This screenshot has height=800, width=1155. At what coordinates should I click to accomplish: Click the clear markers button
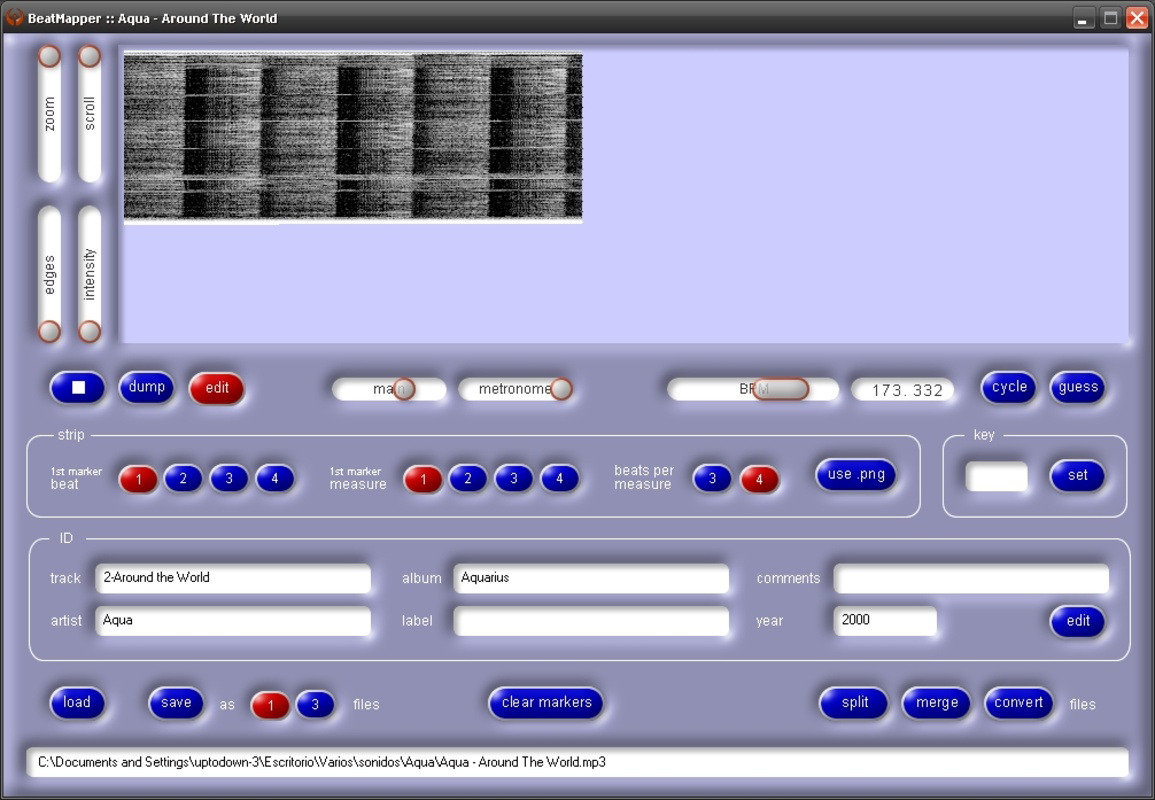pyautogui.click(x=546, y=703)
